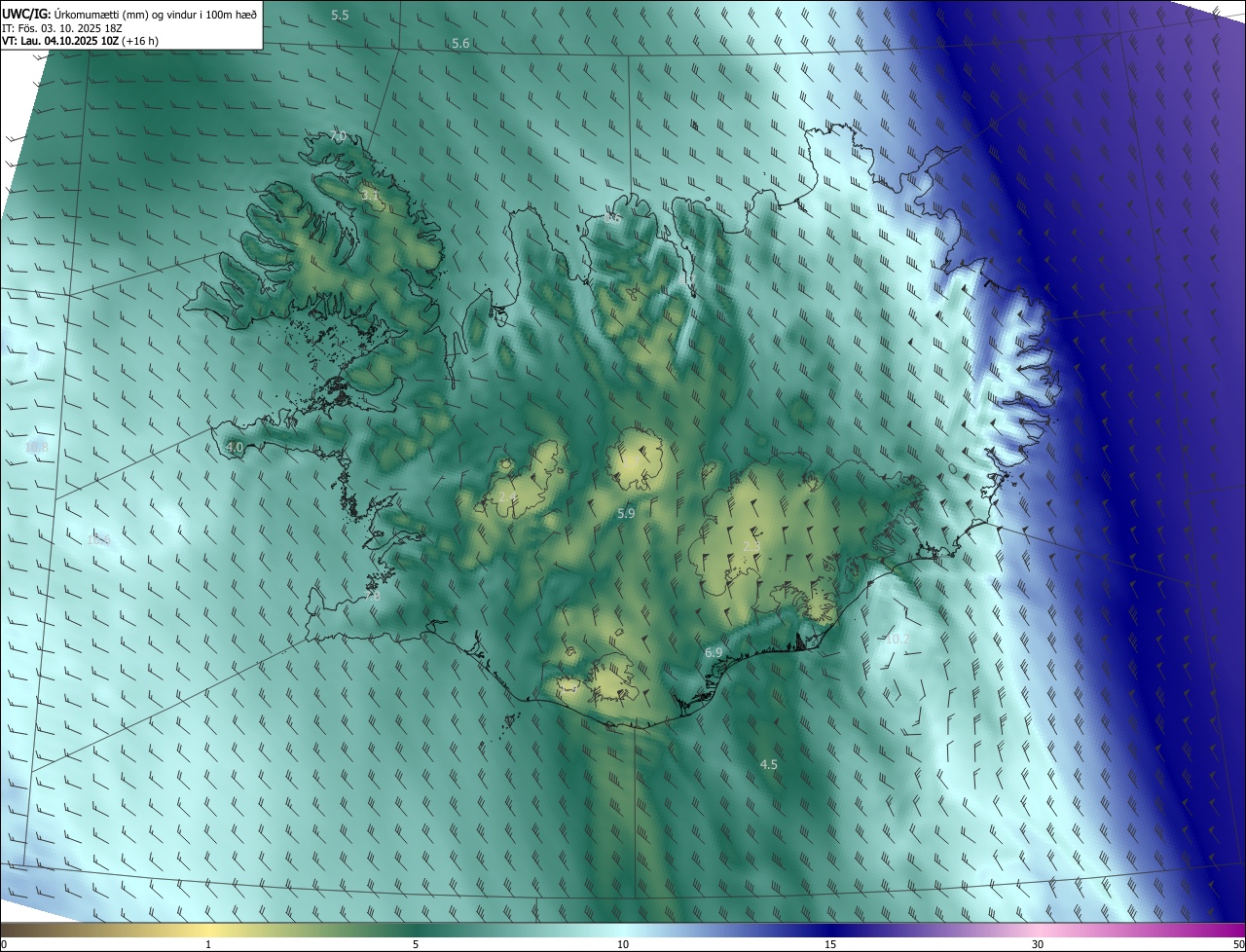The width and height of the screenshot is (1246, 952).
Task: Click the 5.9 value label
Action: 626,512
